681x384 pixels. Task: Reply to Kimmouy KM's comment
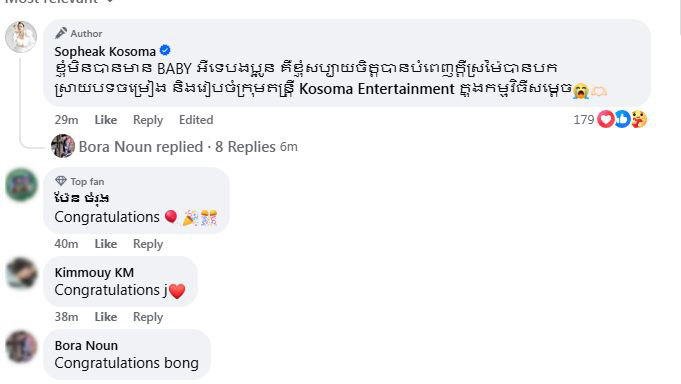pos(148,317)
